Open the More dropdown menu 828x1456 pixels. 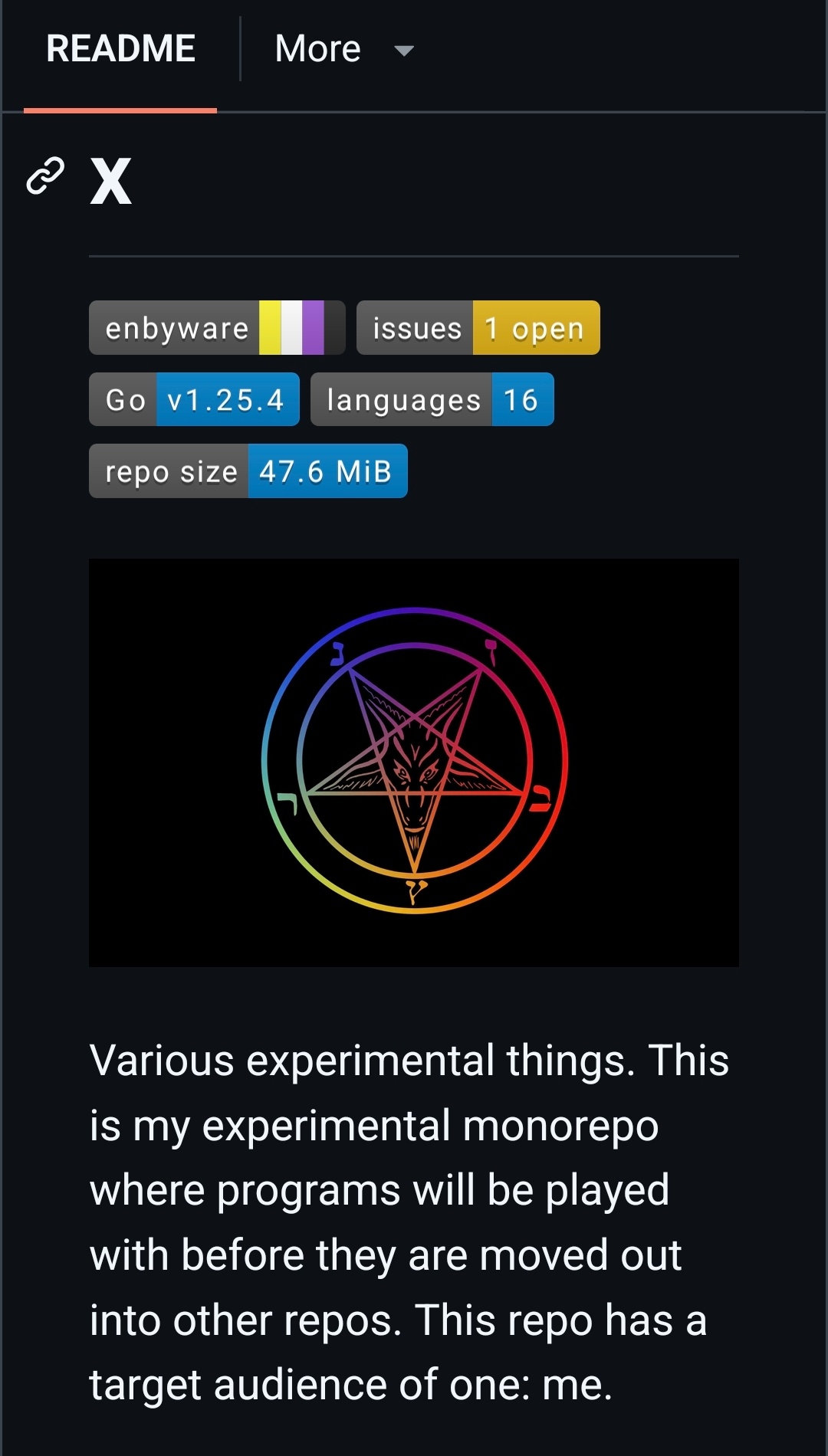pyautogui.click(x=317, y=49)
